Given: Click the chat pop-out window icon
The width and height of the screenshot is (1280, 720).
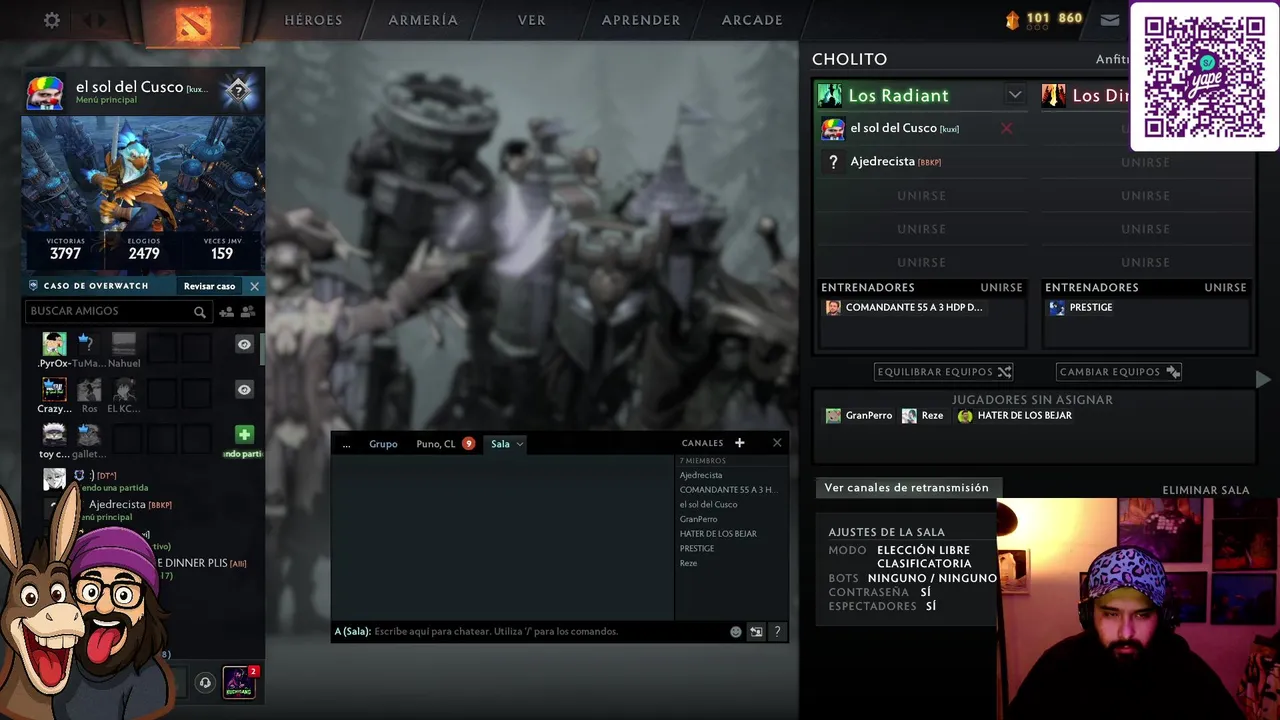Looking at the screenshot, I should coord(756,632).
